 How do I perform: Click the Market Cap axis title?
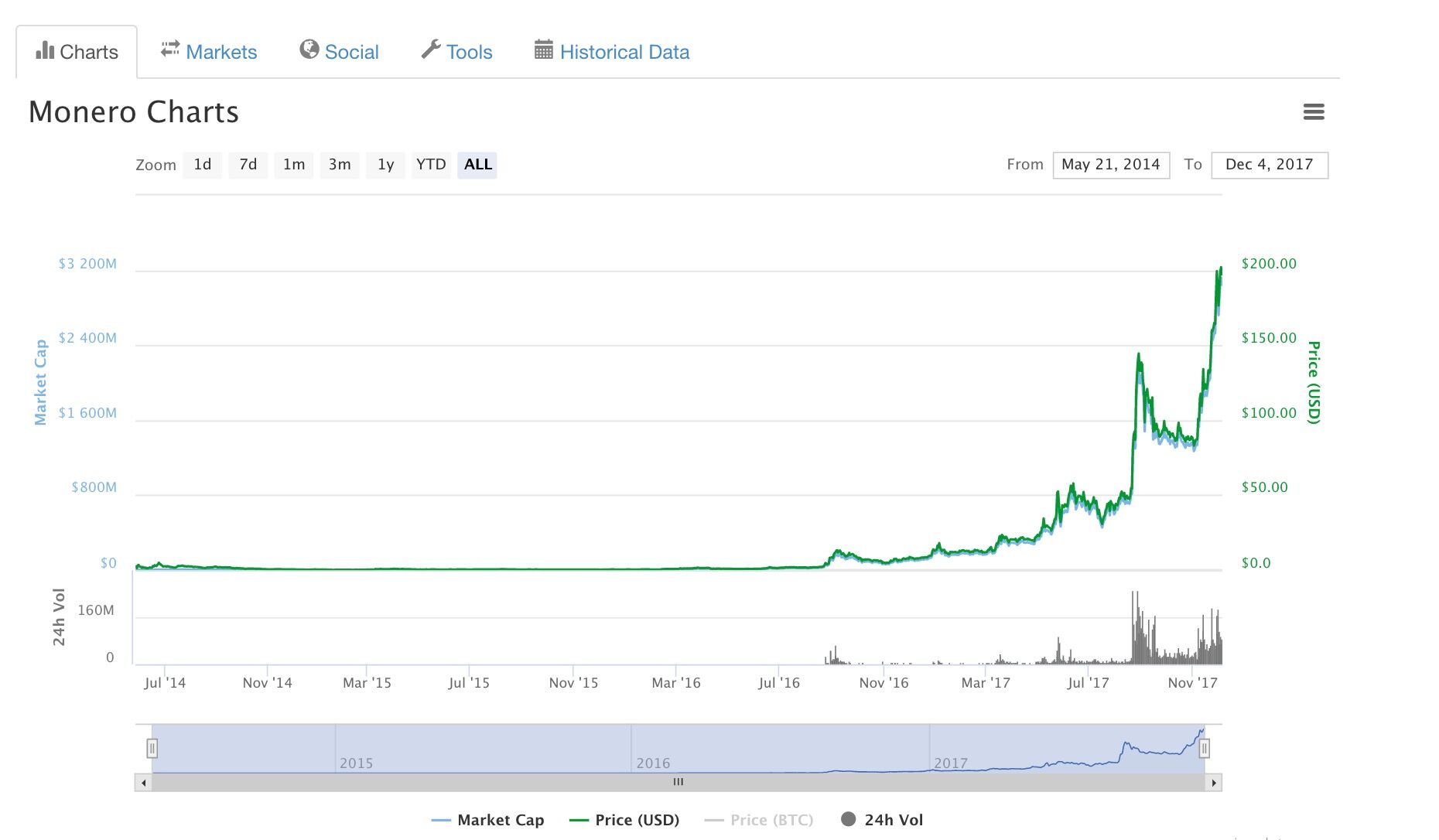point(40,382)
